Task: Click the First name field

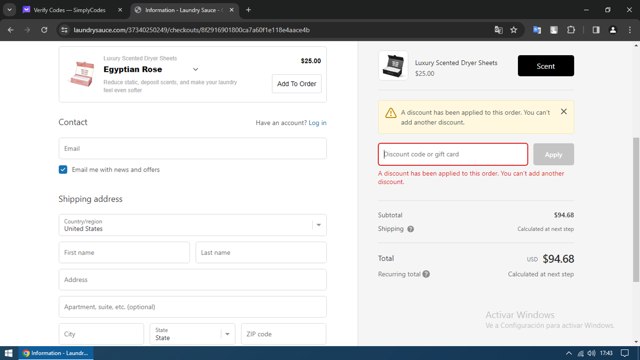Action: point(124,252)
